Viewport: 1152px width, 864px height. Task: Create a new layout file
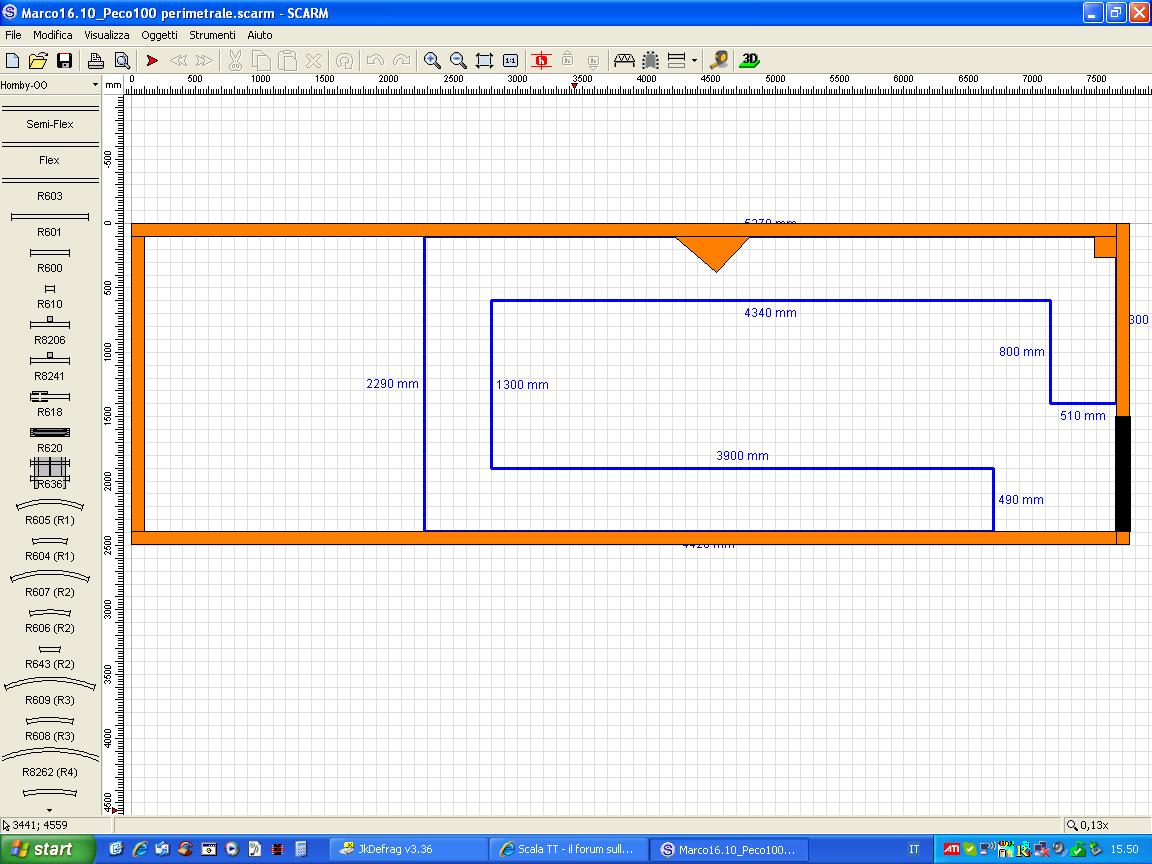click(12, 60)
